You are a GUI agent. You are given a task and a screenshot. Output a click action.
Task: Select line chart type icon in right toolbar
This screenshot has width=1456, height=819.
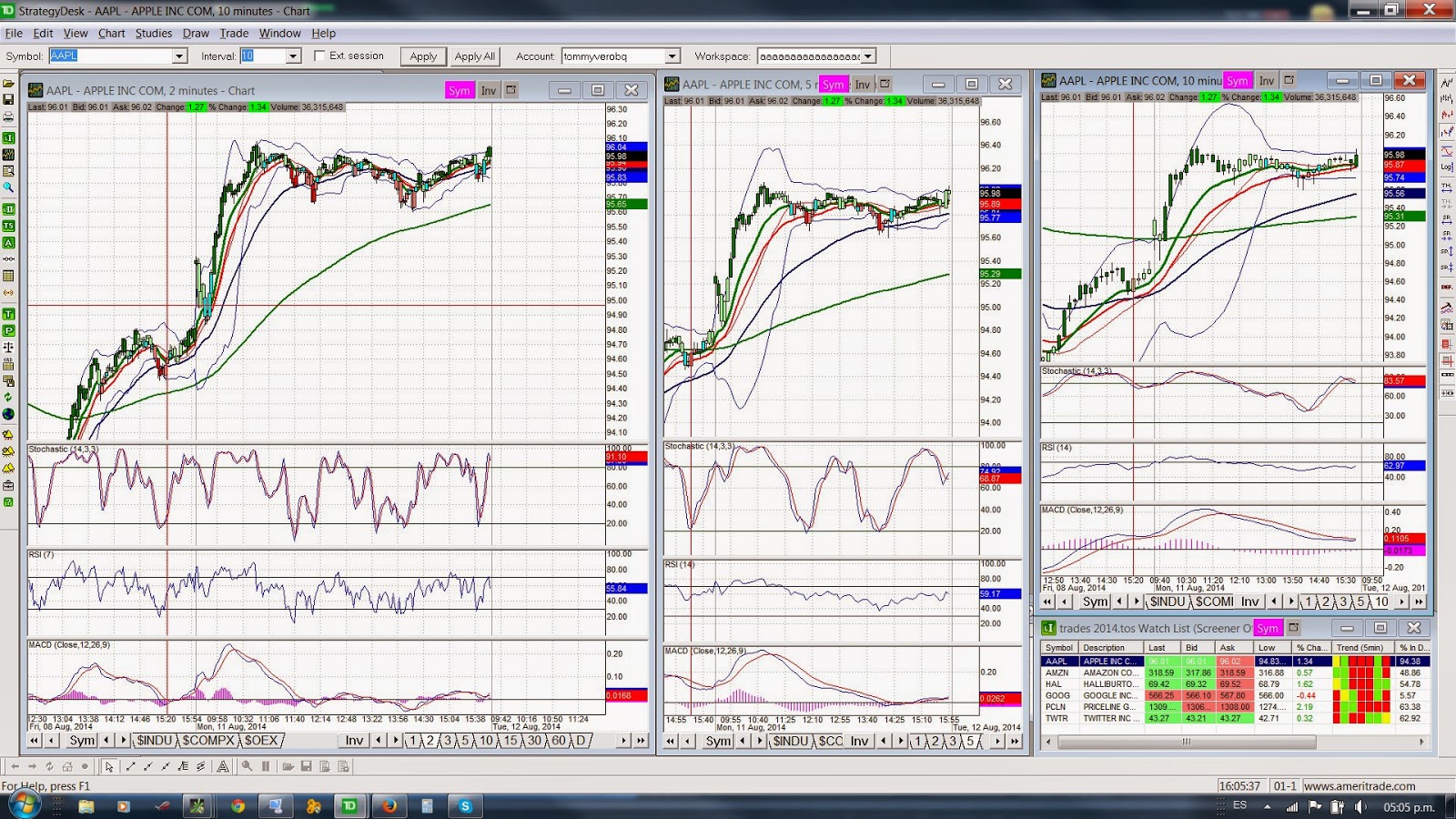click(x=1447, y=83)
